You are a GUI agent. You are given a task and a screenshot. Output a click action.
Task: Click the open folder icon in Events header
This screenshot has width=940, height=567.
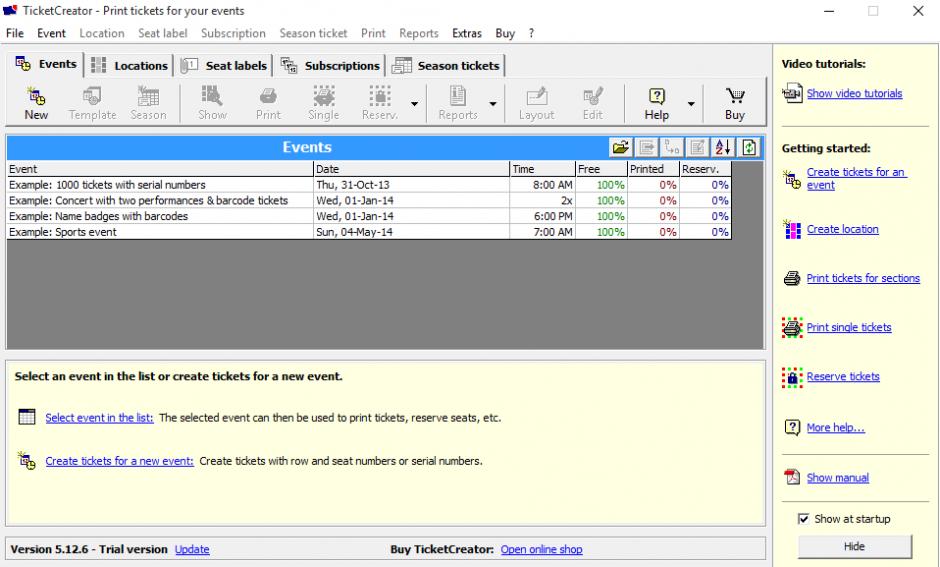[x=620, y=147]
